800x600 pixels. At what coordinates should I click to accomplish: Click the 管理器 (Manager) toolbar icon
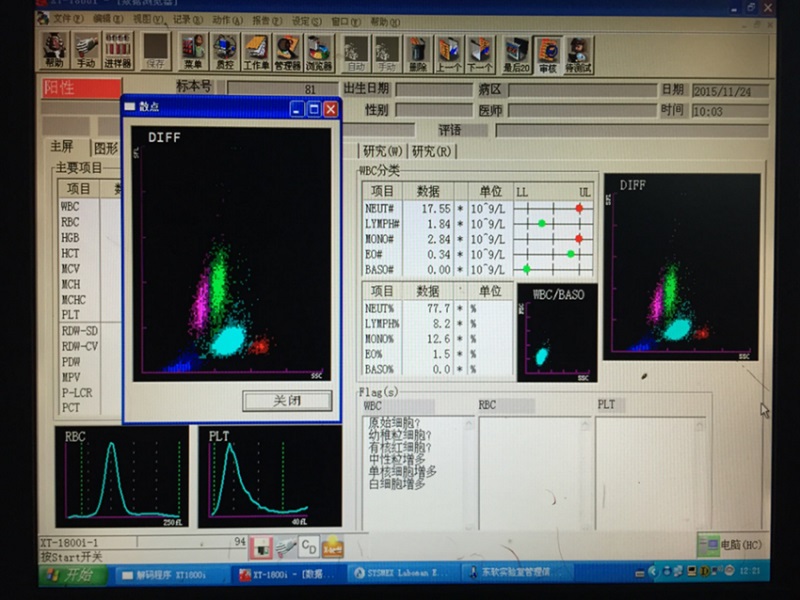pyautogui.click(x=288, y=50)
